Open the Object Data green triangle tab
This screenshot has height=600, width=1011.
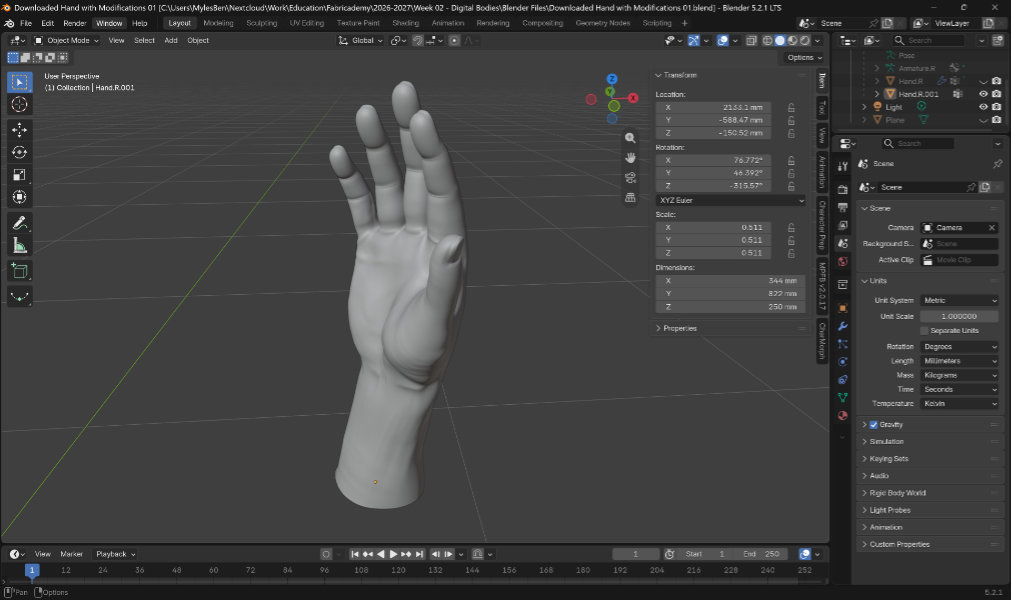point(842,398)
